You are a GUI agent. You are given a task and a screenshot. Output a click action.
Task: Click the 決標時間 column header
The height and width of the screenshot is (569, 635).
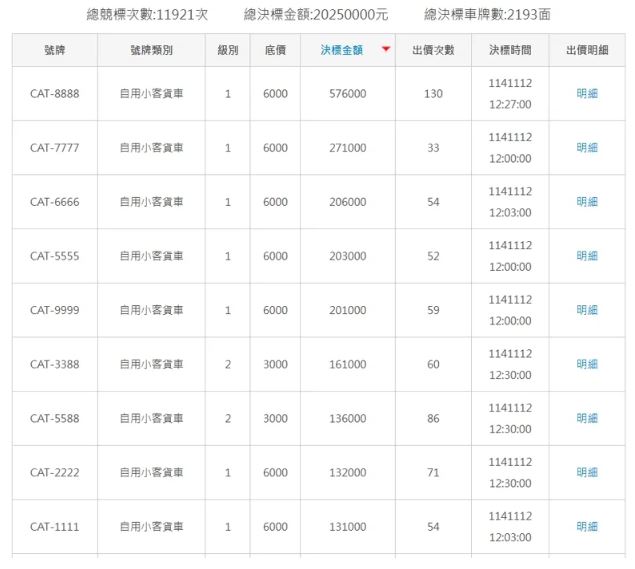pos(510,50)
